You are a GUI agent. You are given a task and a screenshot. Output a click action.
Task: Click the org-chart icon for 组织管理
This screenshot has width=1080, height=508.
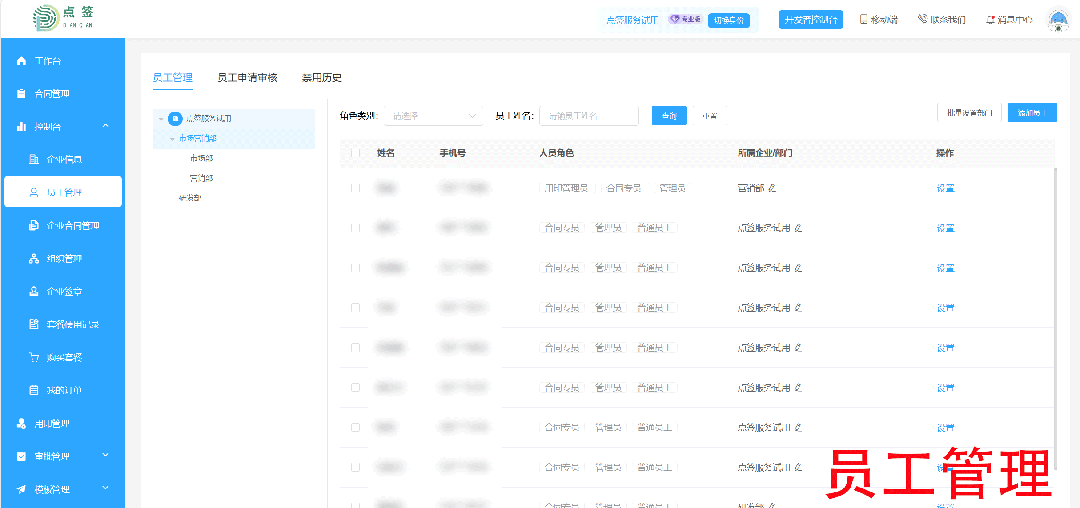[x=34, y=259]
